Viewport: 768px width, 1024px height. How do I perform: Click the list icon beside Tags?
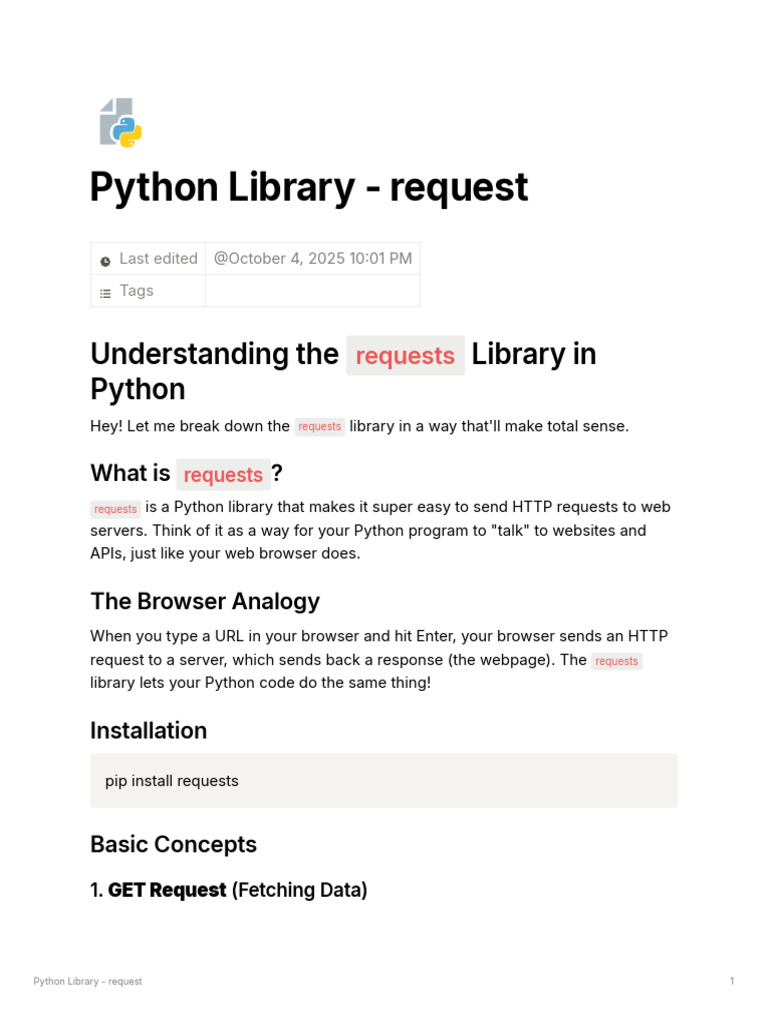[105, 293]
